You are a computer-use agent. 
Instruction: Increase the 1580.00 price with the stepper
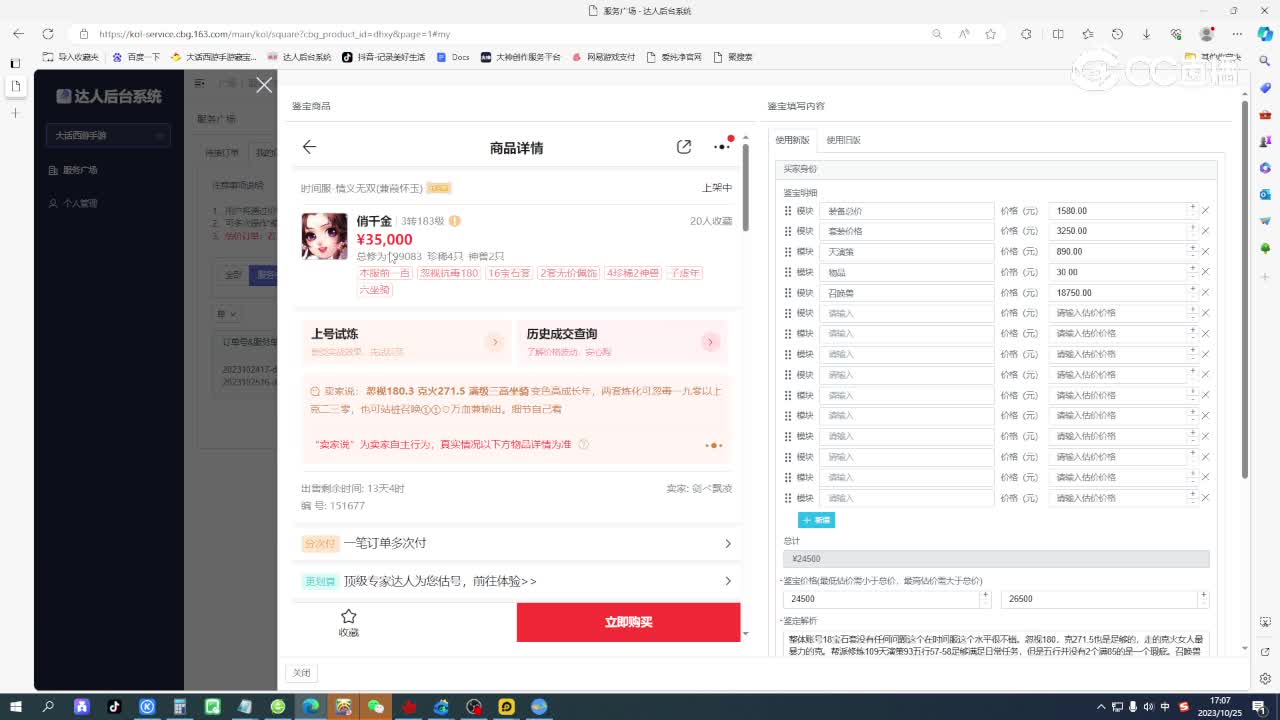coord(1192,207)
